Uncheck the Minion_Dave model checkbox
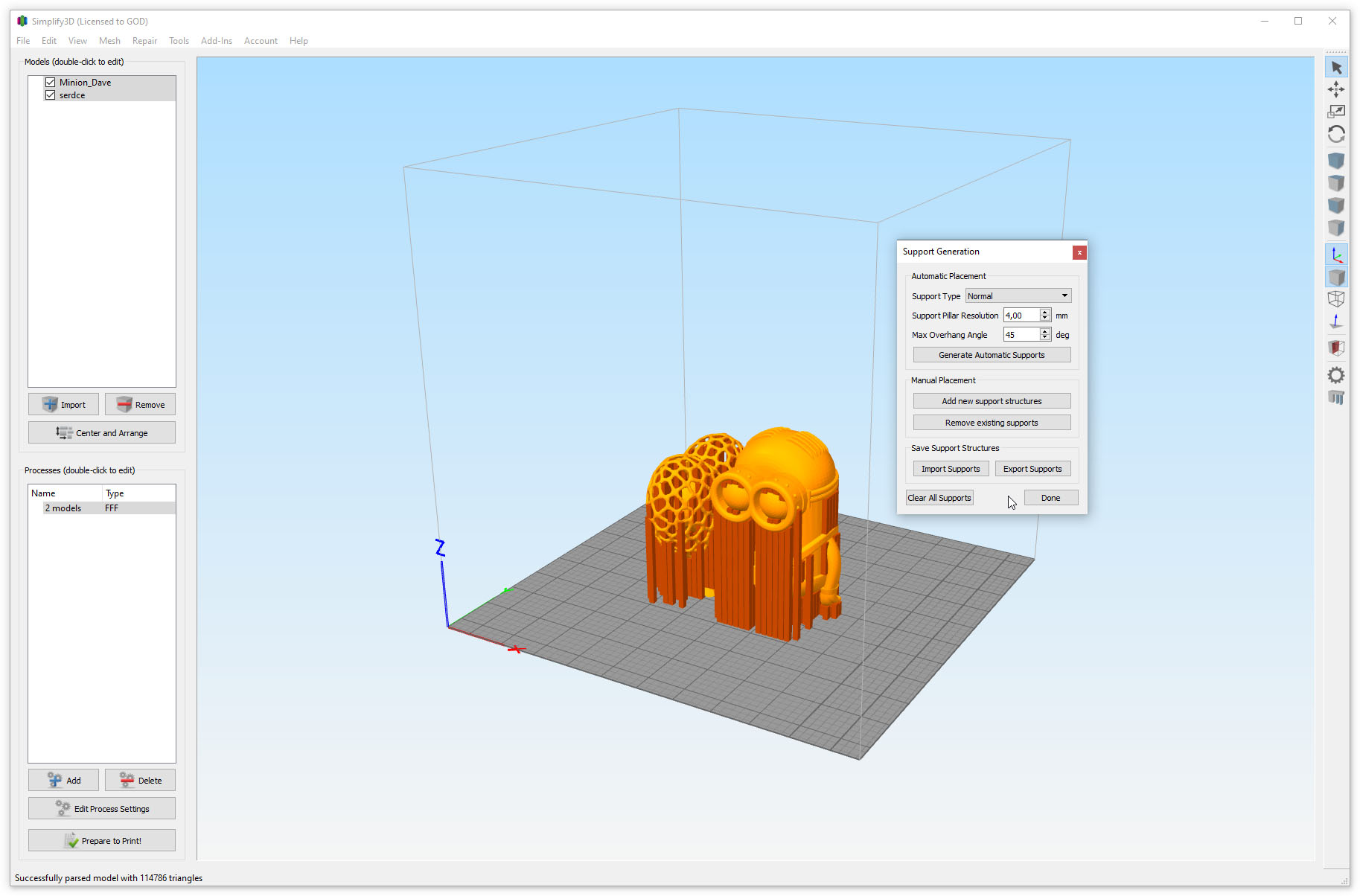The height and width of the screenshot is (896, 1360). click(50, 83)
